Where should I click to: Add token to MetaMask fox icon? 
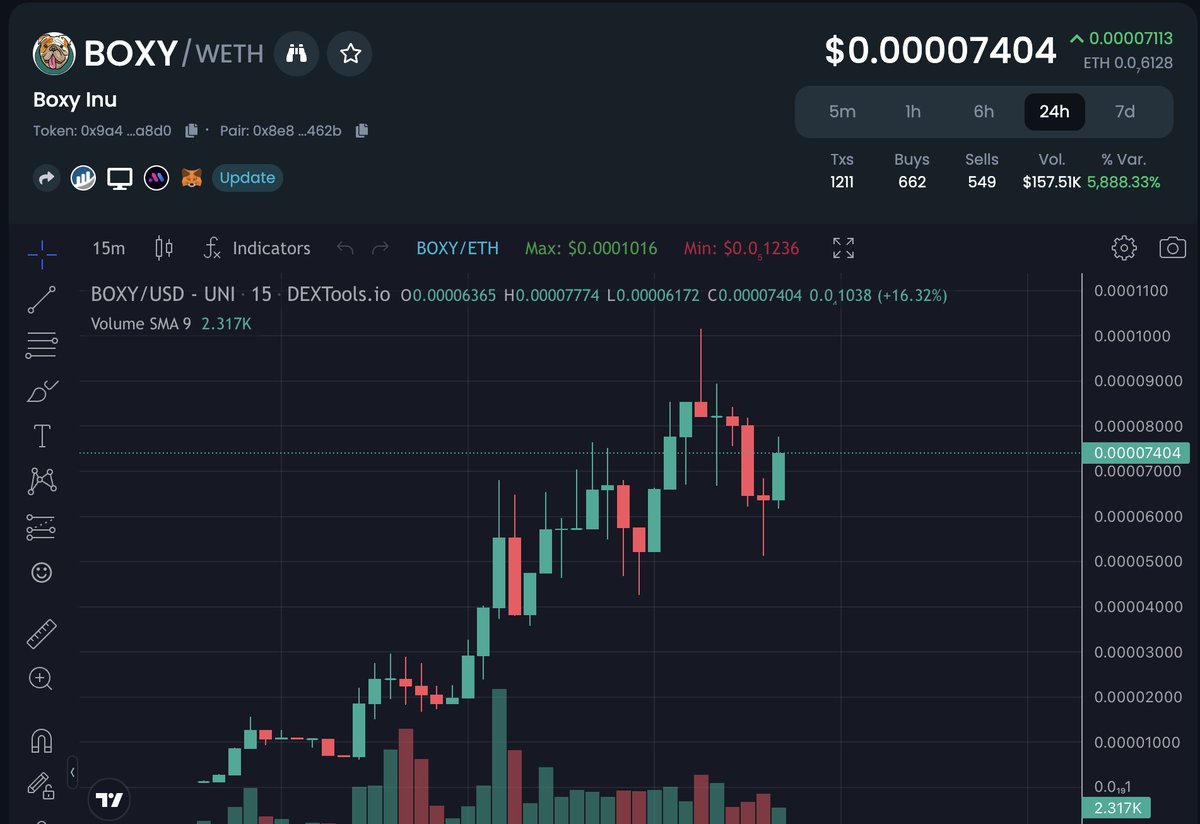pyautogui.click(x=192, y=178)
